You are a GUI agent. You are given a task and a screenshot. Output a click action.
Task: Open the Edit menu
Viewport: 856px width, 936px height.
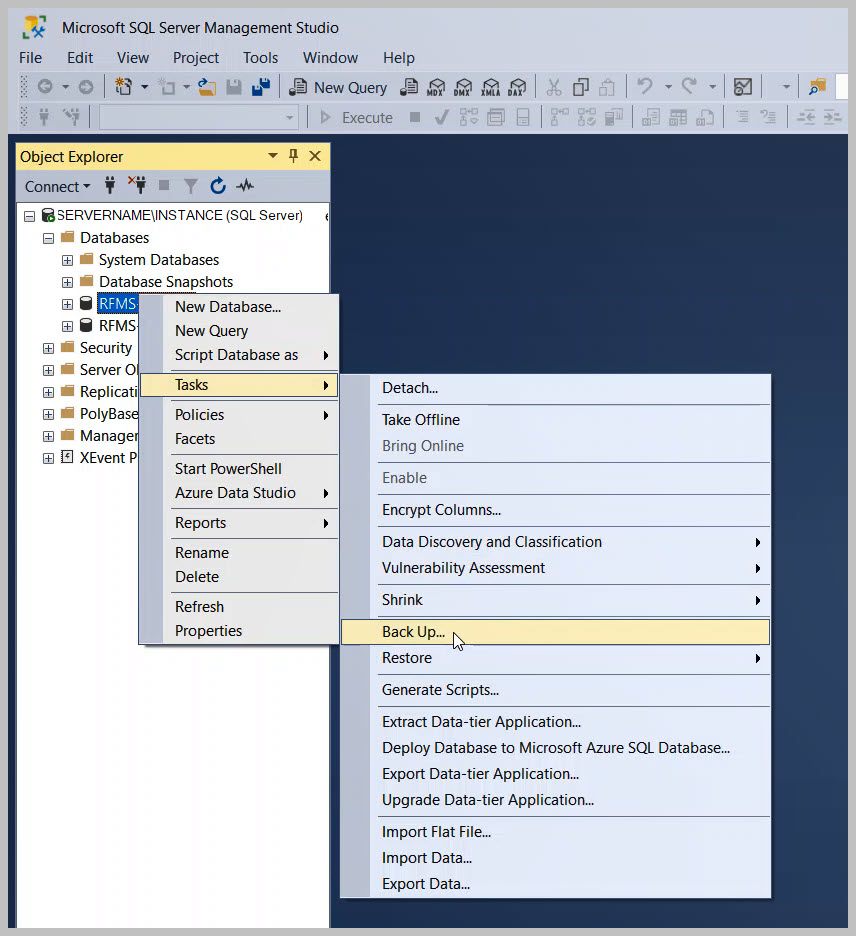(80, 58)
